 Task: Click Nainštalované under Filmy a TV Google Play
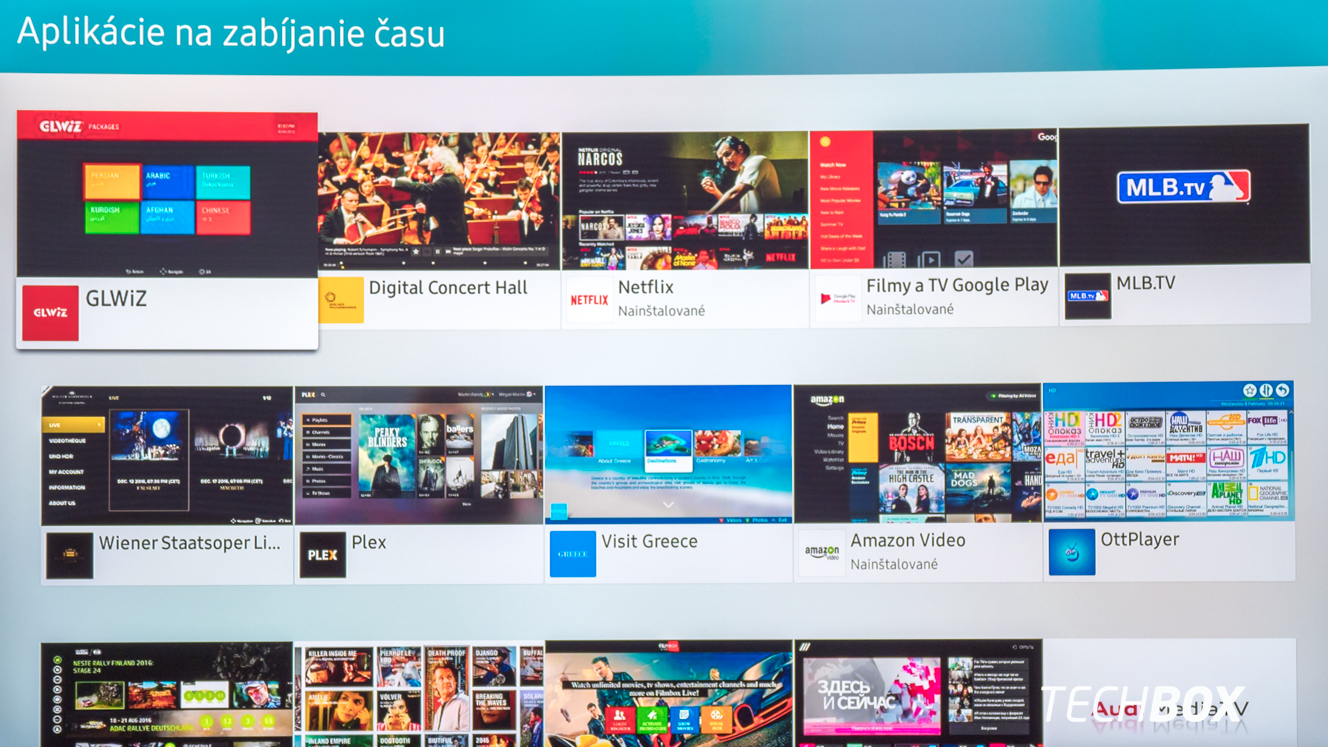click(x=910, y=310)
